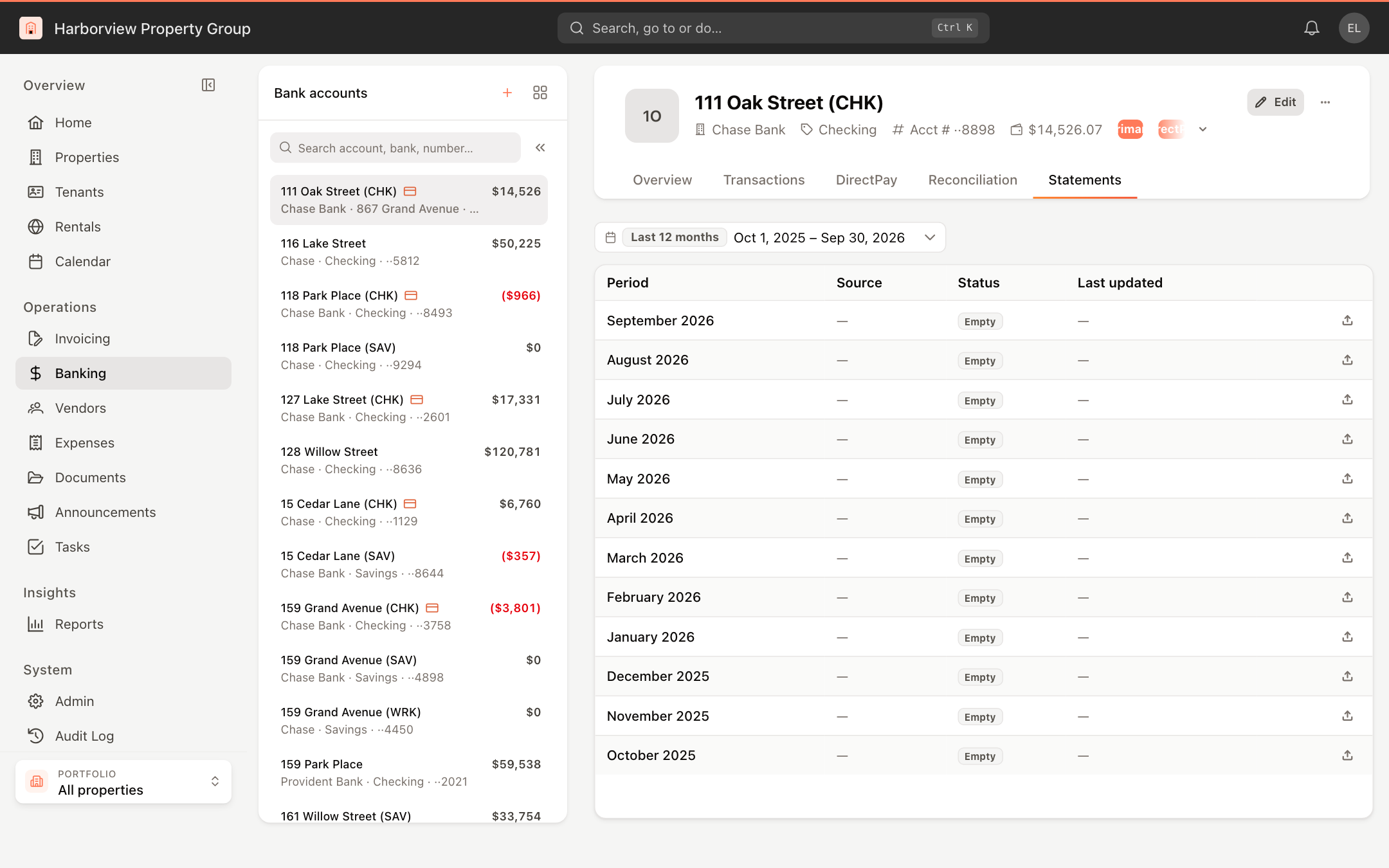Screen dimensions: 1389x868
Task: Switch bank accounts to grid view
Action: (540, 93)
